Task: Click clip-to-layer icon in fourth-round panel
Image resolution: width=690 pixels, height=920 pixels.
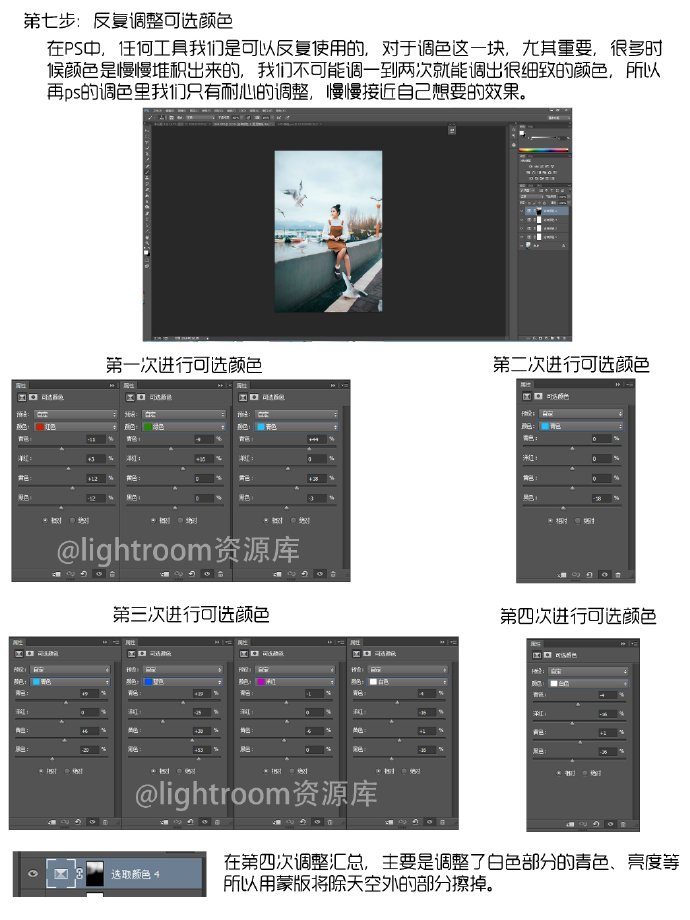Action: click(570, 824)
